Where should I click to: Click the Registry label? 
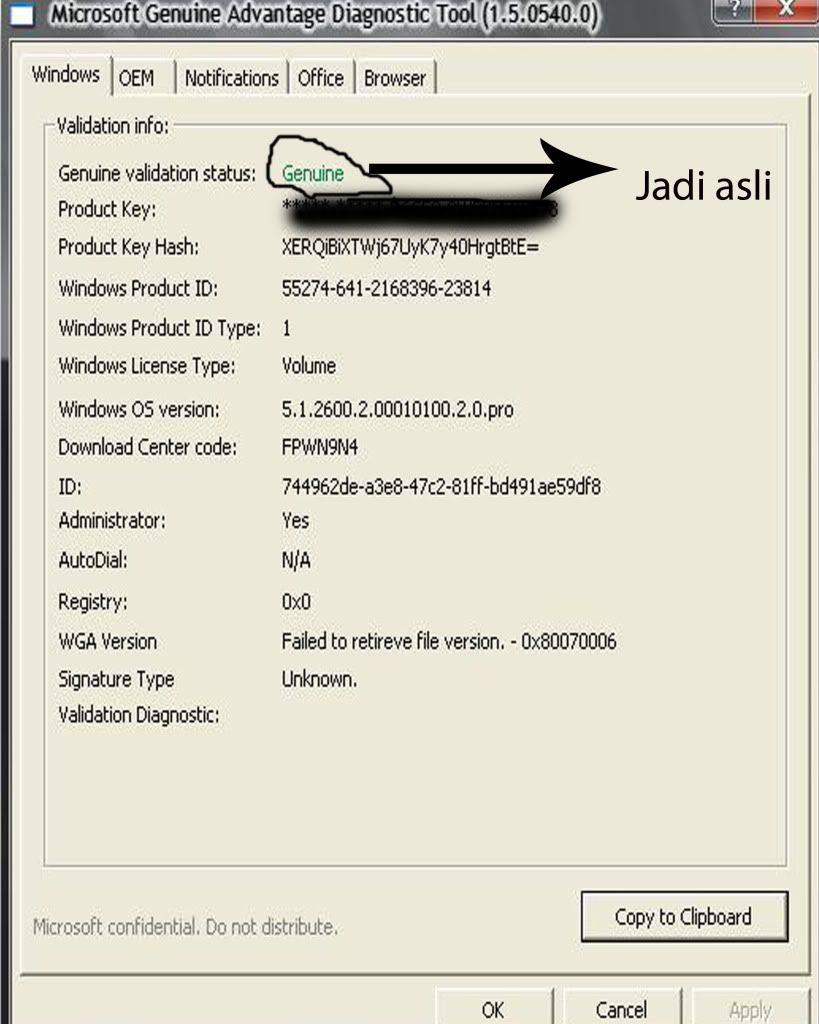point(93,601)
